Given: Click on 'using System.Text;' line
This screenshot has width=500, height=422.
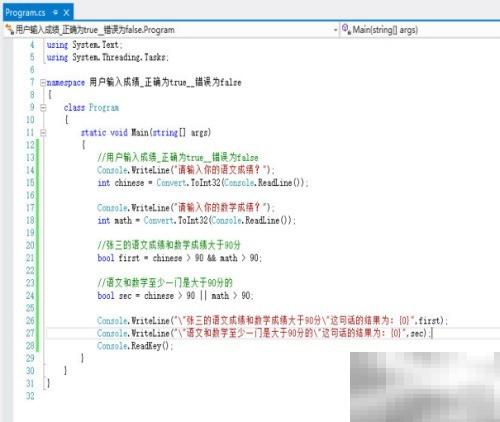Looking at the screenshot, I should pyautogui.click(x=84, y=45).
